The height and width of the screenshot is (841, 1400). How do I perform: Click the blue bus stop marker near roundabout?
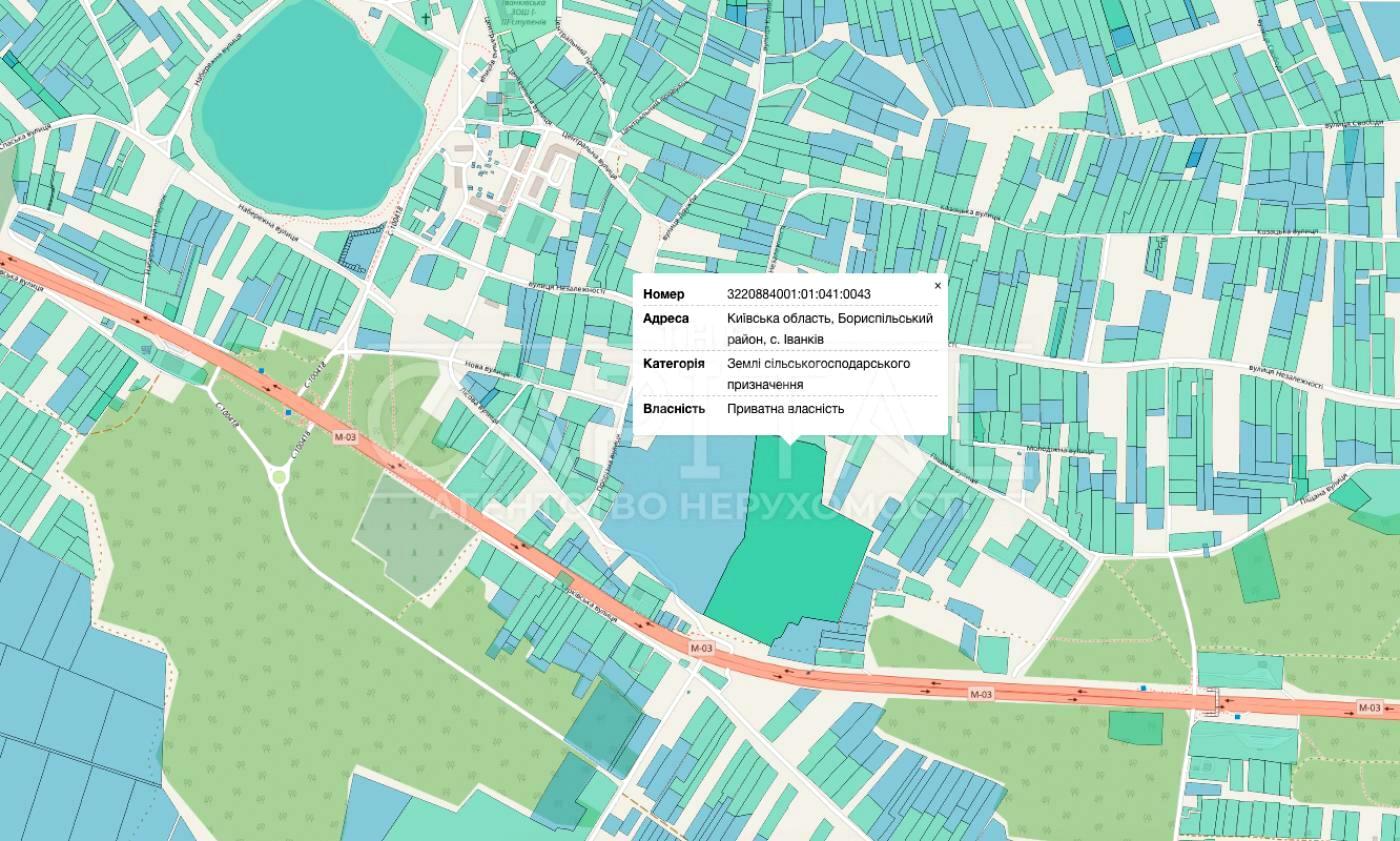click(289, 412)
